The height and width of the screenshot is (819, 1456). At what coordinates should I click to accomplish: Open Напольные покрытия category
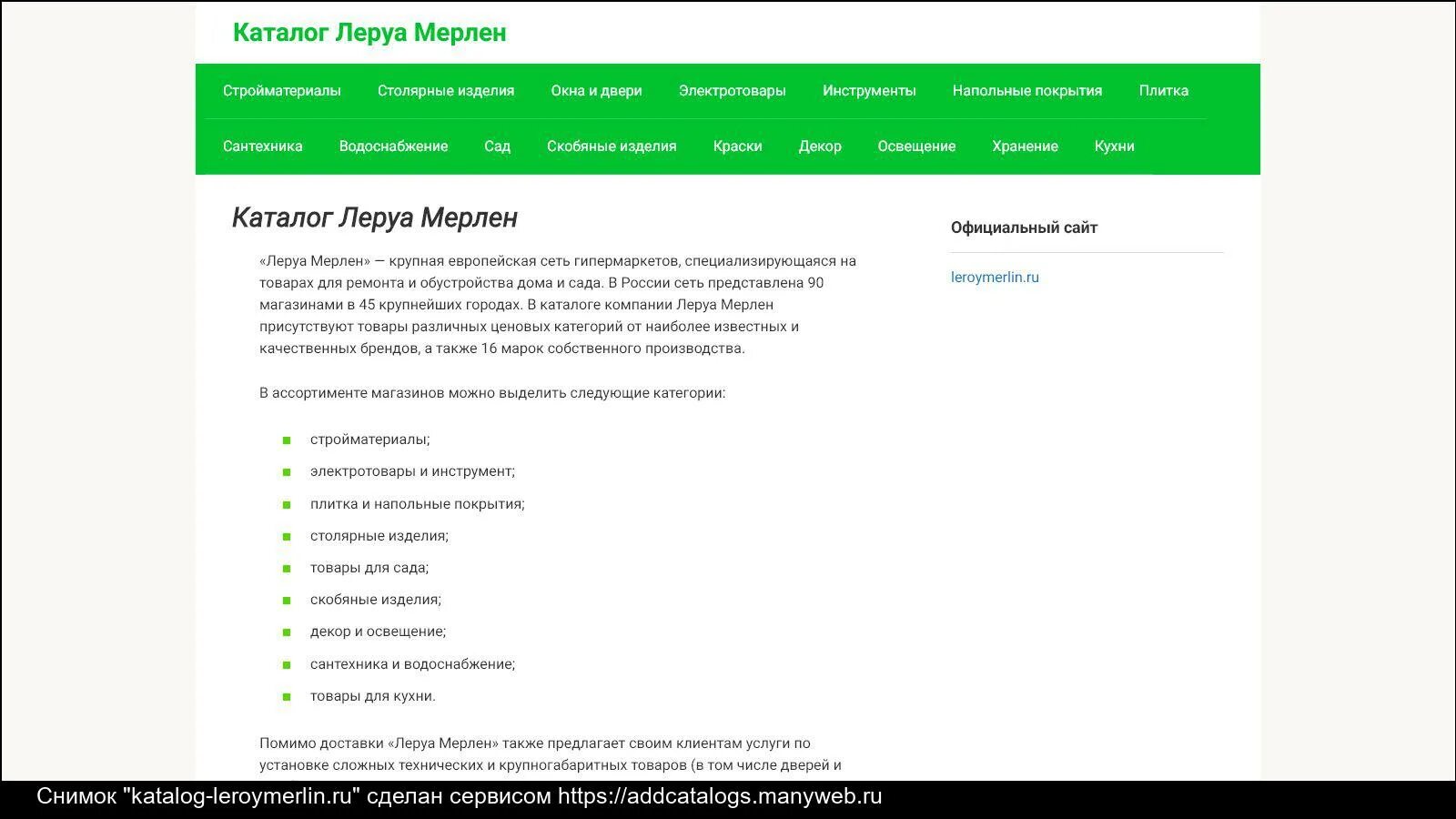click(x=1027, y=91)
